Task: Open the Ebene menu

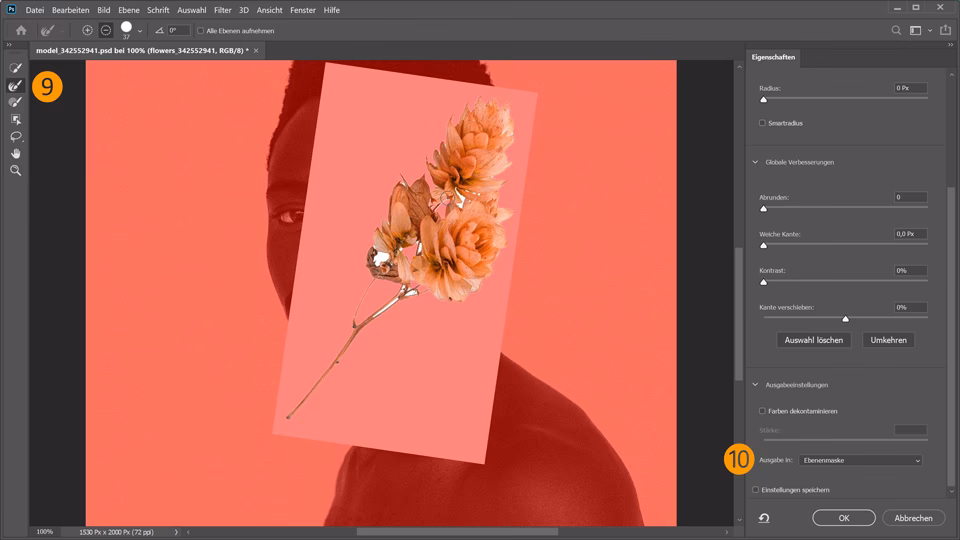Action: (129, 10)
